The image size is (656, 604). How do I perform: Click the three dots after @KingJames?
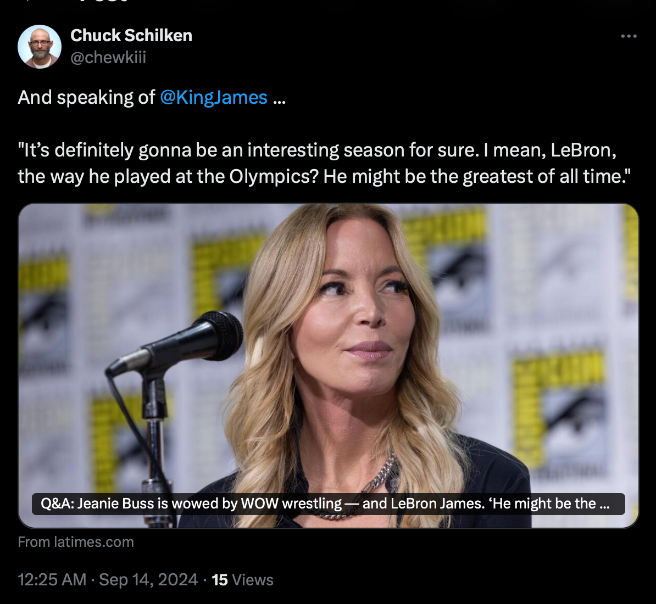pyautogui.click(x=279, y=97)
